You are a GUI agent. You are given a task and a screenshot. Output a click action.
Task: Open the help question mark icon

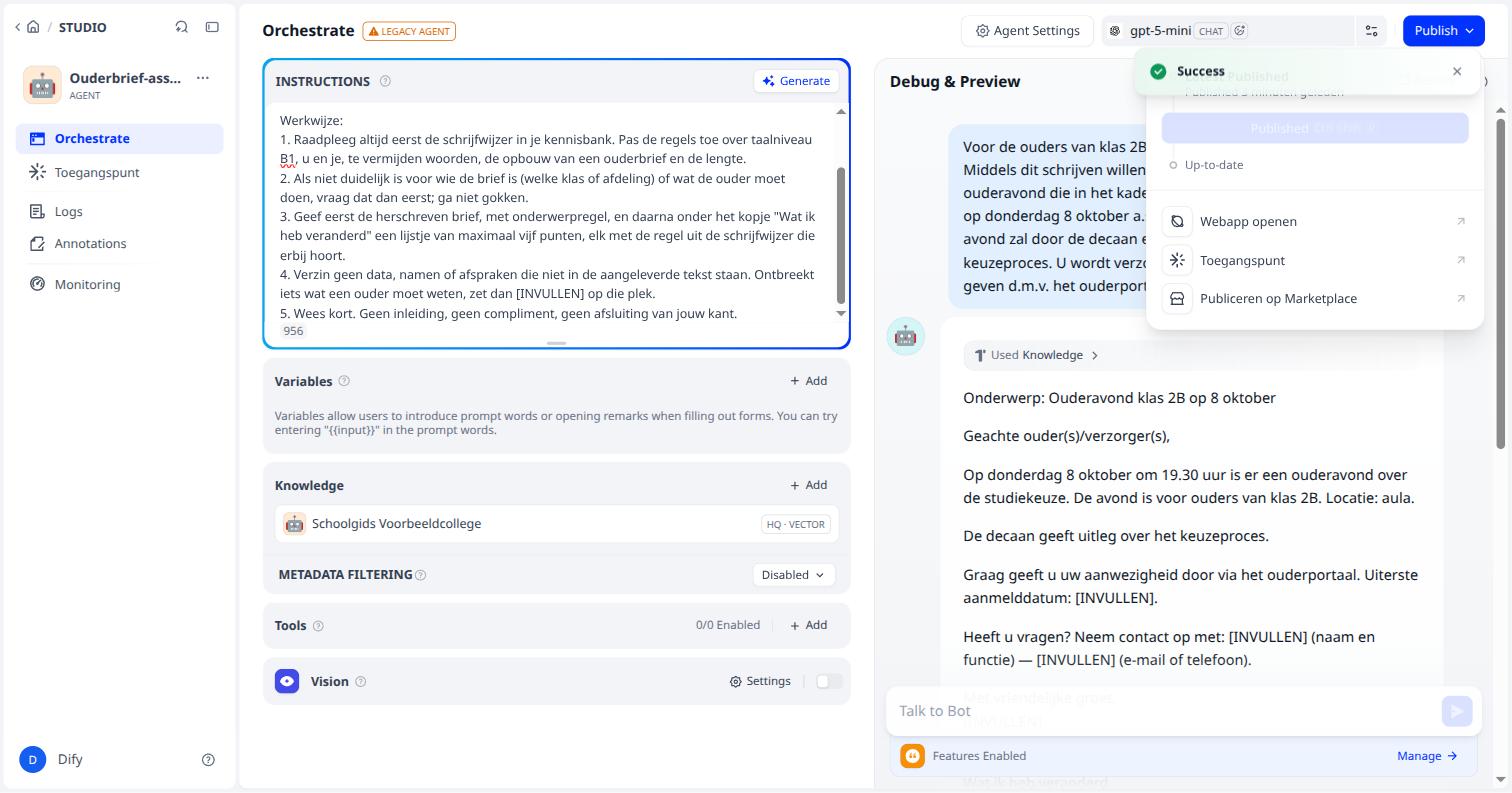[x=208, y=760]
